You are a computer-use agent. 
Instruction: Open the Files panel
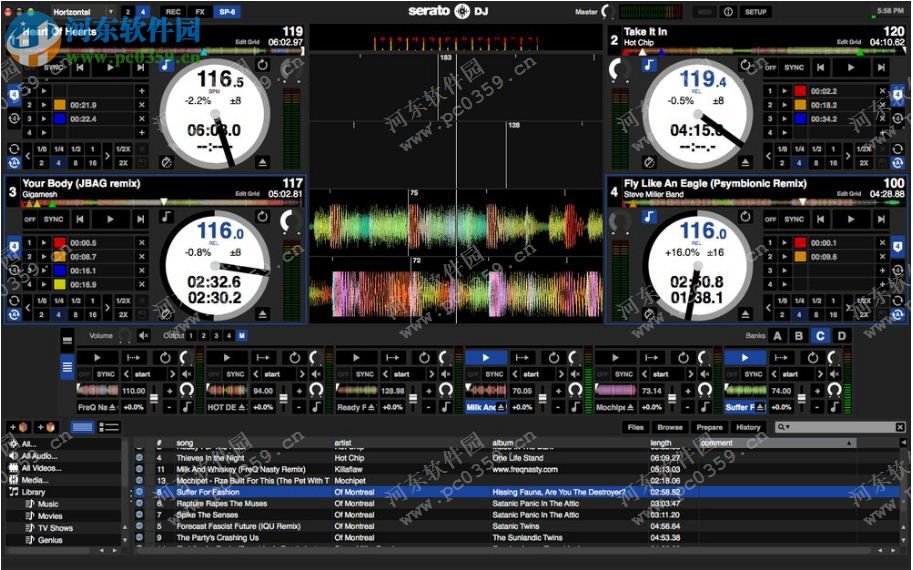pos(636,427)
